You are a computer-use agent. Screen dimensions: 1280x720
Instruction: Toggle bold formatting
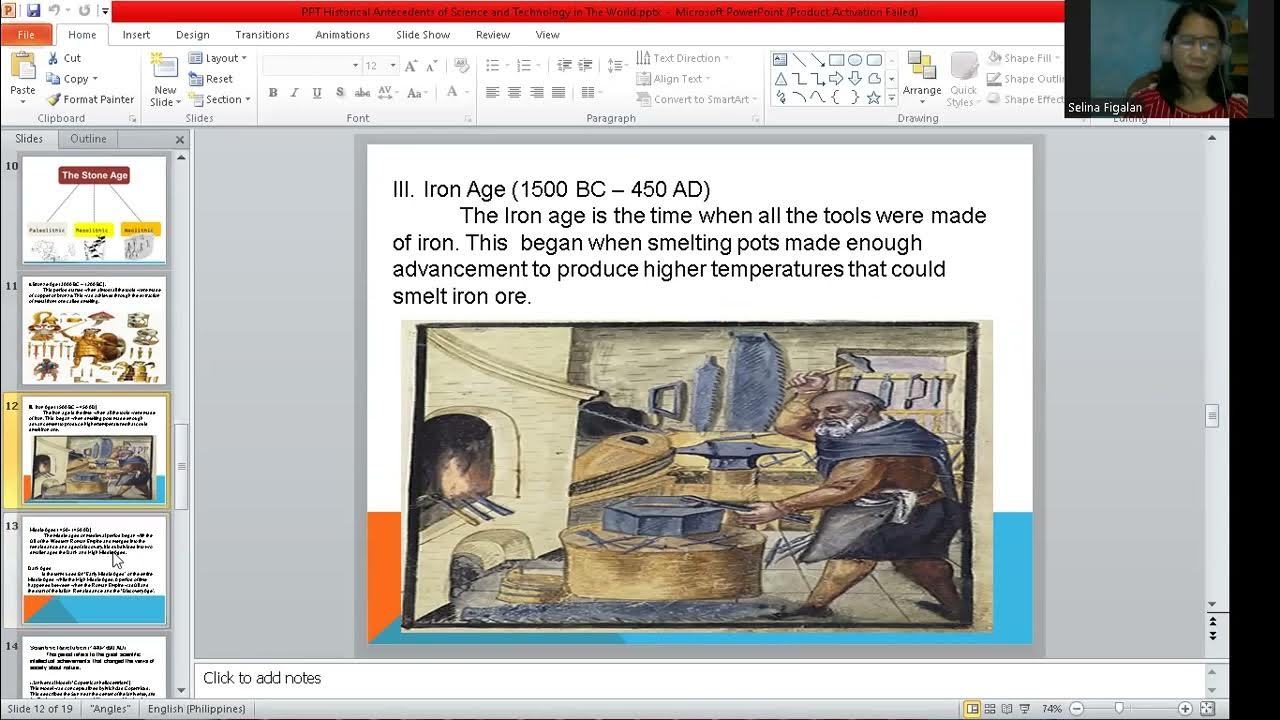coord(273,92)
